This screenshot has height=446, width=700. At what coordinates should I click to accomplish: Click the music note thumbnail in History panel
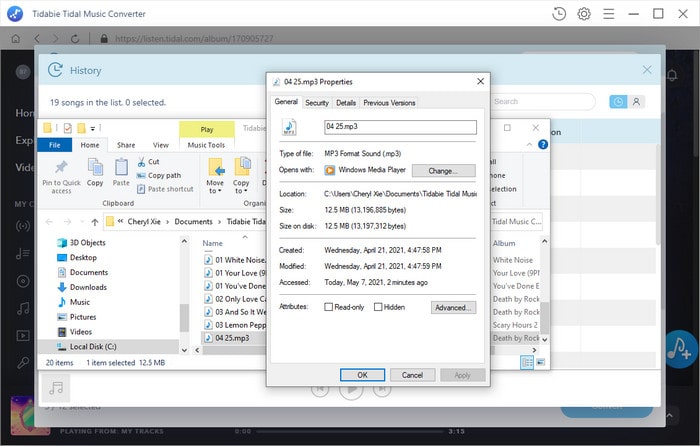(56, 388)
